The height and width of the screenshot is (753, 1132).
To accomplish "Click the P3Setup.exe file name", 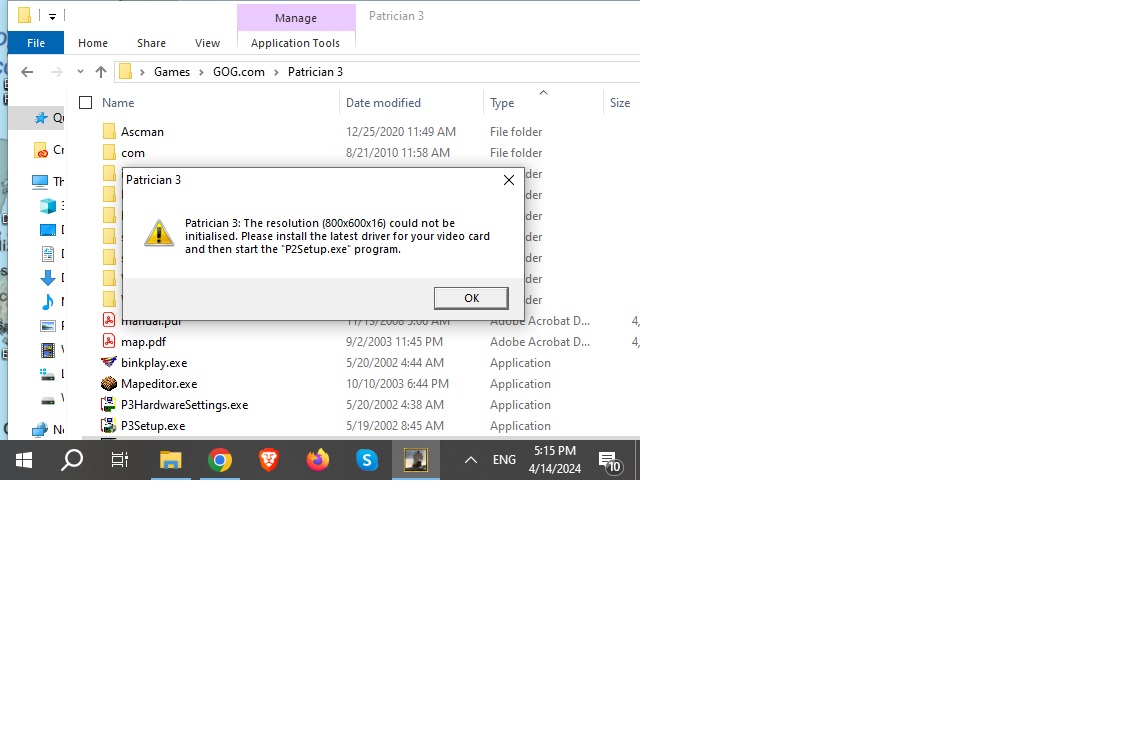I will pyautogui.click(x=153, y=426).
